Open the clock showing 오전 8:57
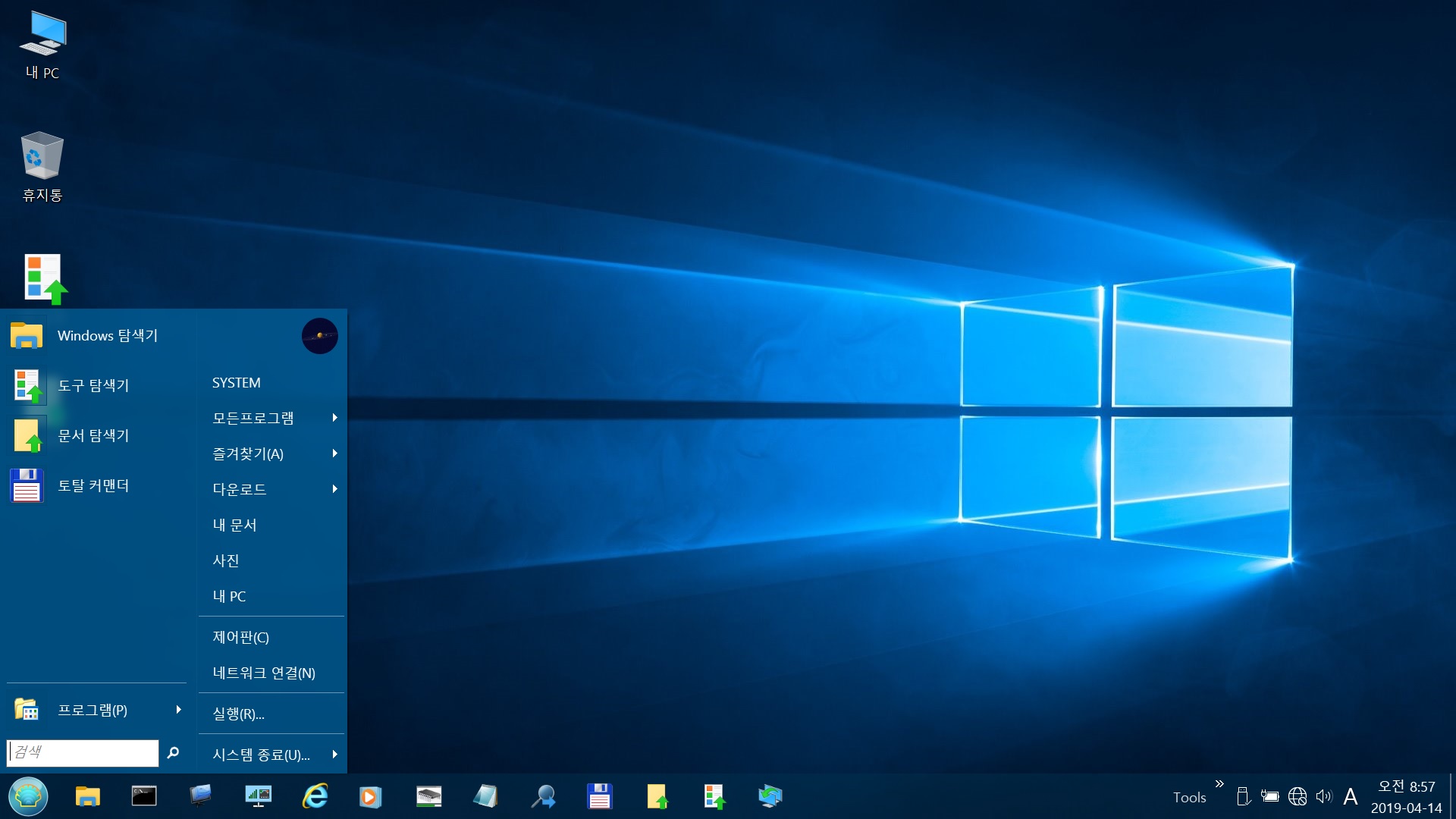This screenshot has height=819, width=1456. [1406, 797]
